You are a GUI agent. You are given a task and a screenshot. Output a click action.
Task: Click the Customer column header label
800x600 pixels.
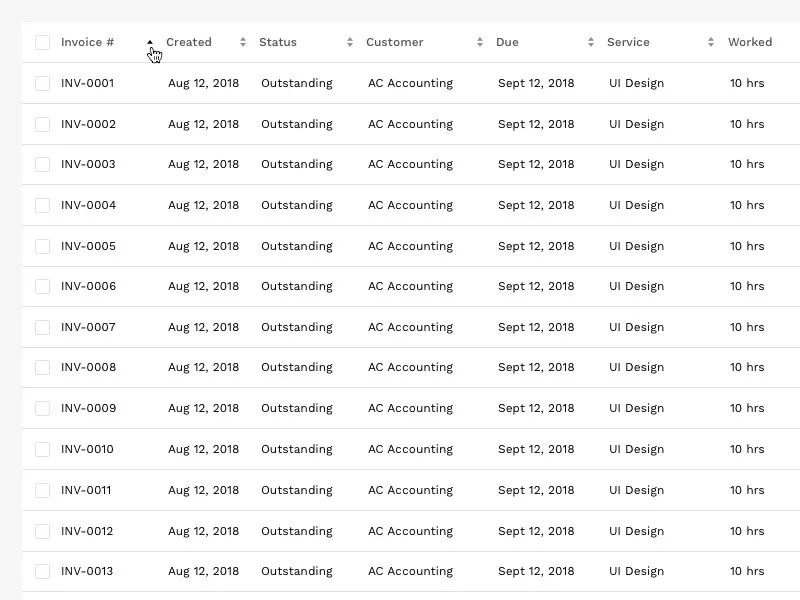(395, 42)
